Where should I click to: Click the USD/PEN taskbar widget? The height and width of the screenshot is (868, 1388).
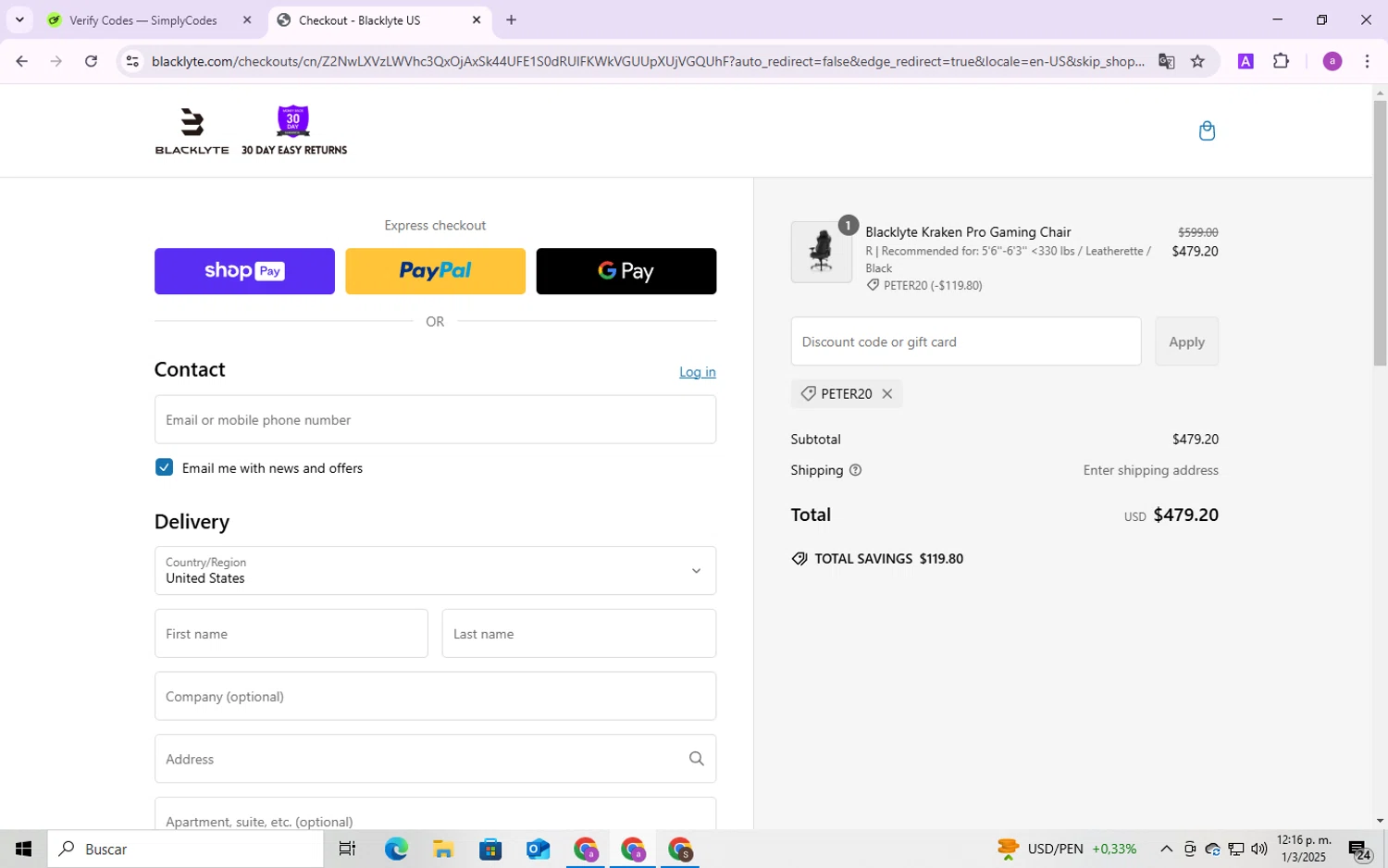[x=1066, y=849]
